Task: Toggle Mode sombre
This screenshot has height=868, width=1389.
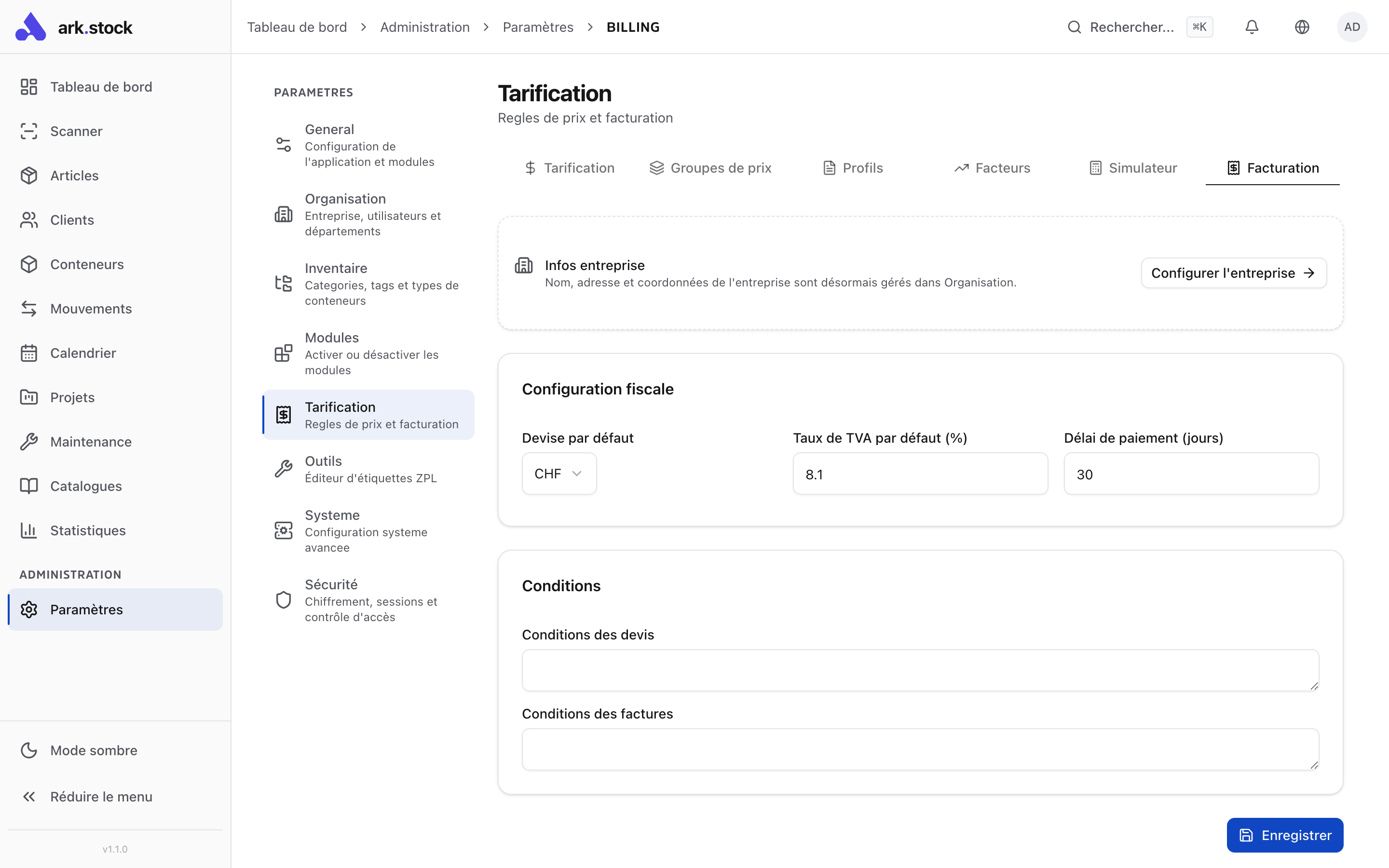Action: click(93, 750)
